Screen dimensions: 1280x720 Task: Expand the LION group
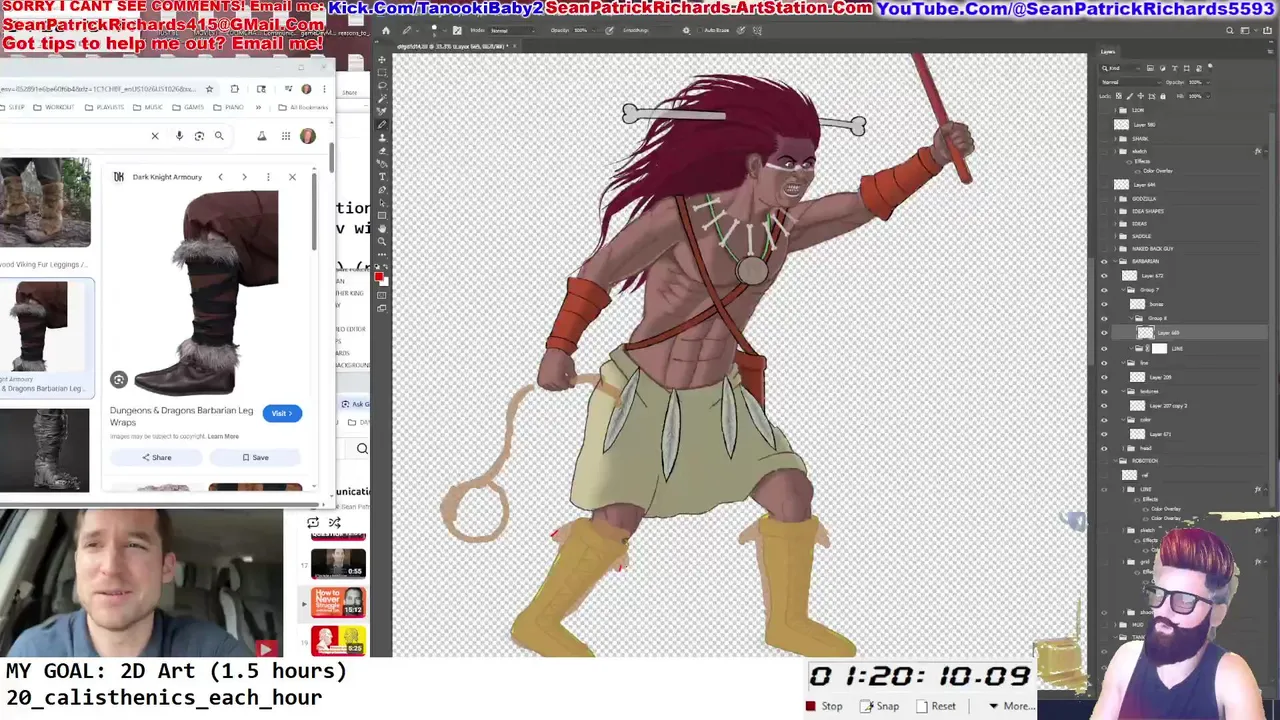tap(1115, 110)
